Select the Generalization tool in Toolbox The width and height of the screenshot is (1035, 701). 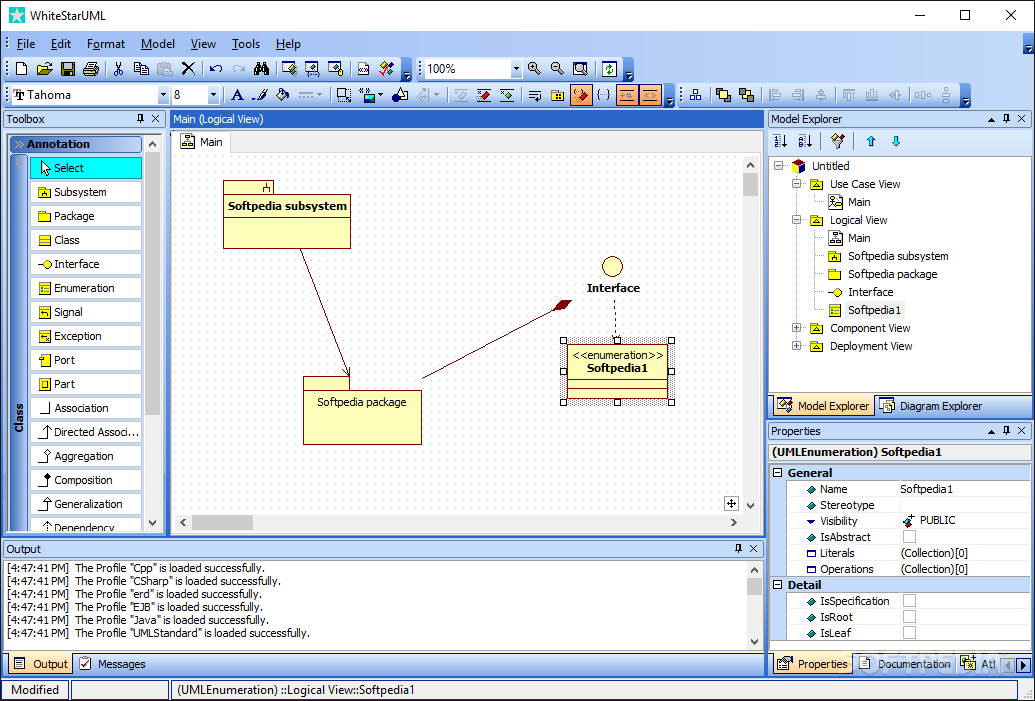click(86, 504)
